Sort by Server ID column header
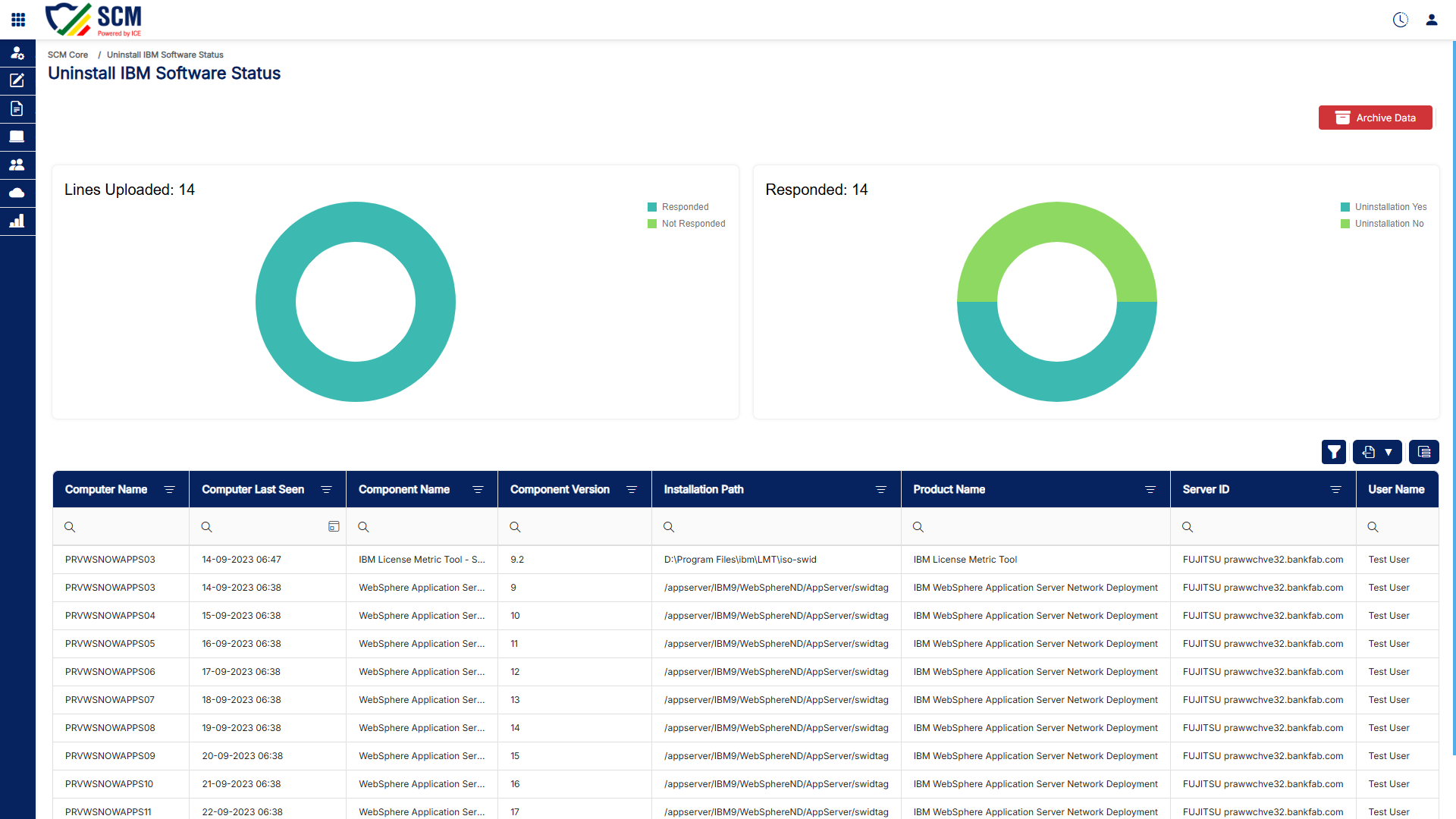 tap(1206, 490)
